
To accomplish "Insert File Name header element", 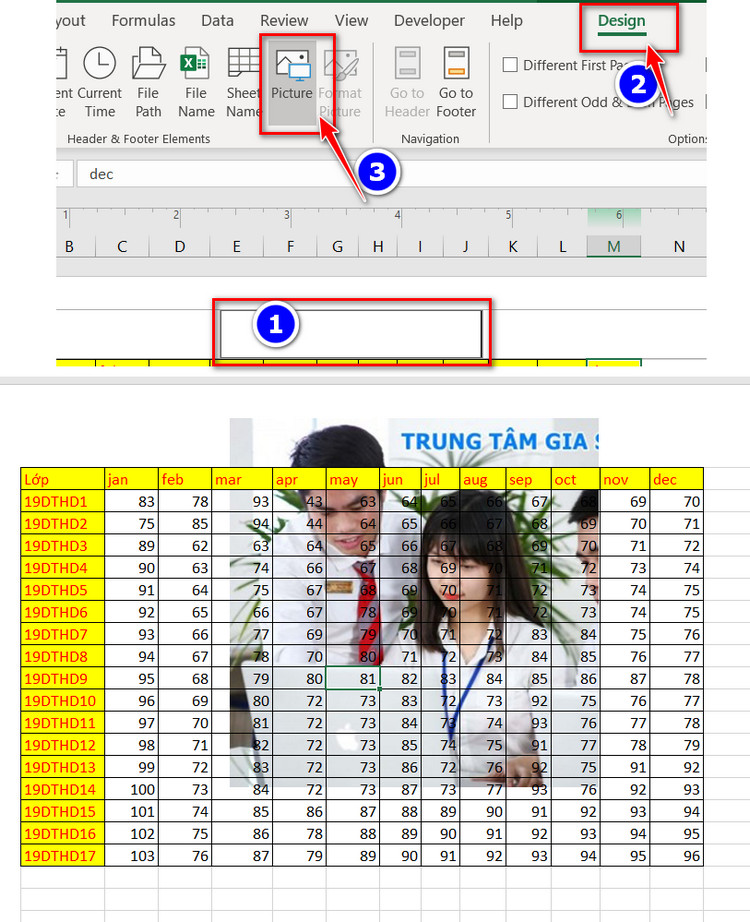I will point(196,82).
